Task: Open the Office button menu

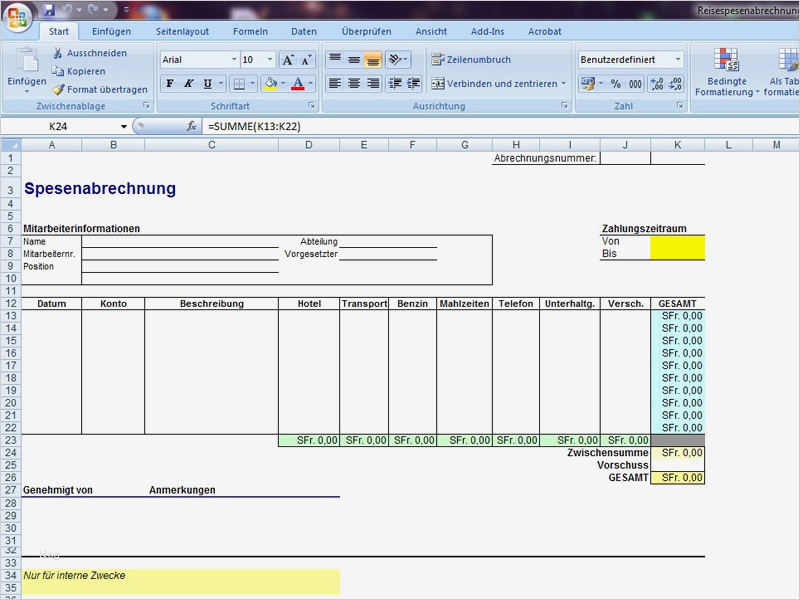Action: (17, 17)
